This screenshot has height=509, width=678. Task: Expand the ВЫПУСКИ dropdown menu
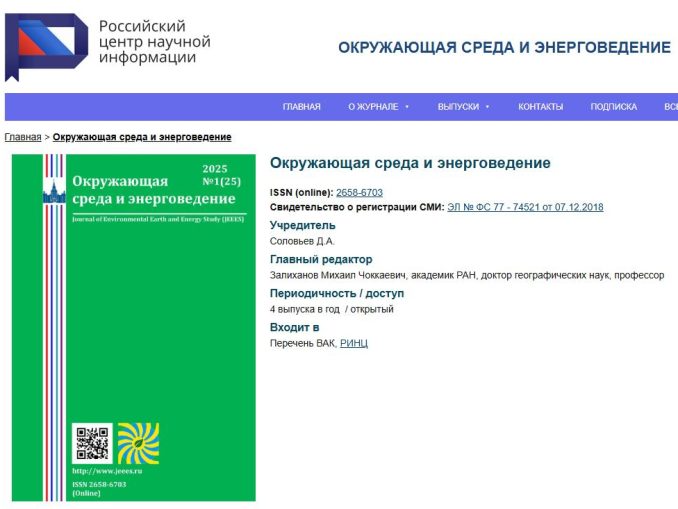point(464,107)
